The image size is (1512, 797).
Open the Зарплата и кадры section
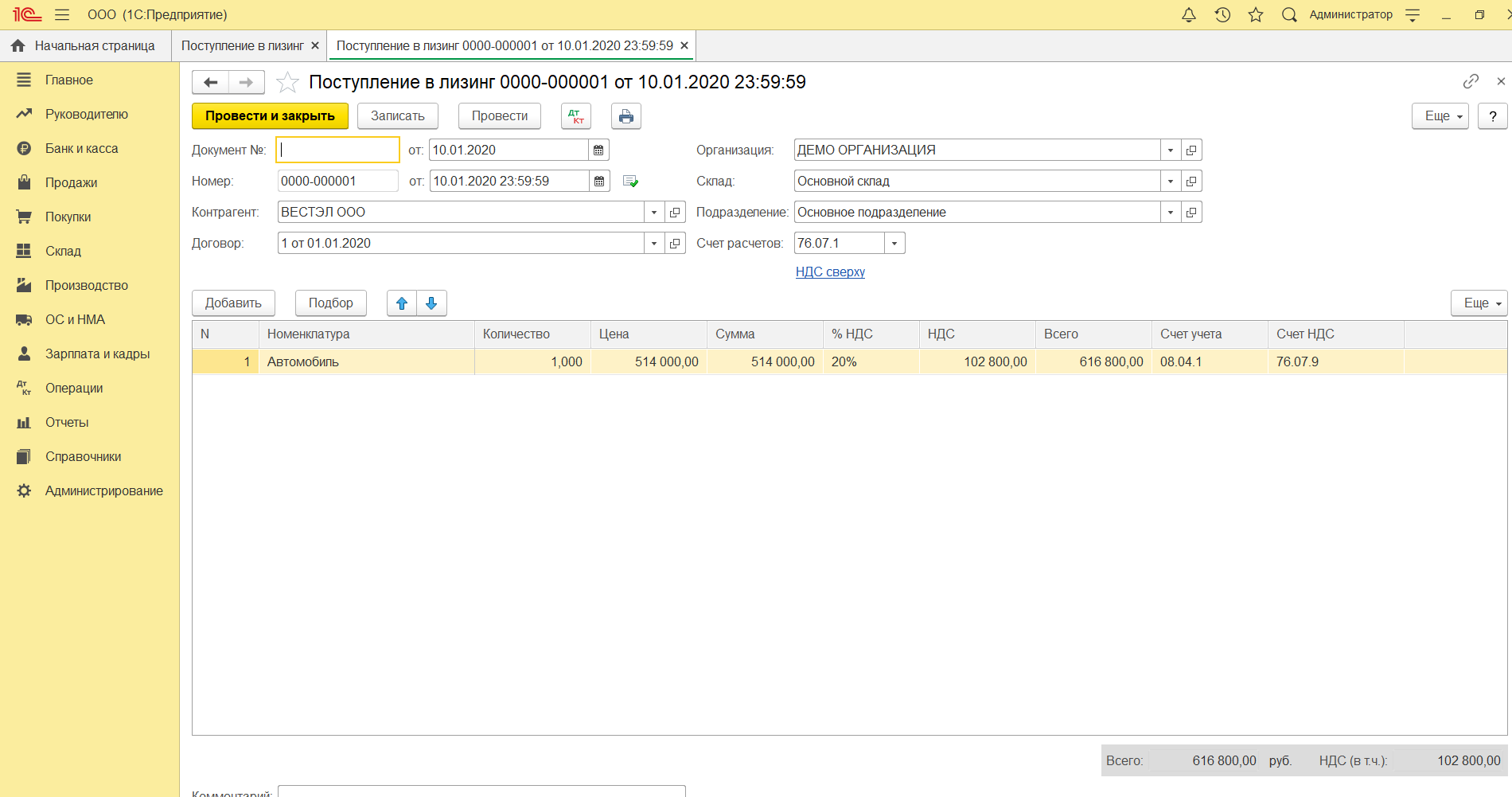[97, 354]
